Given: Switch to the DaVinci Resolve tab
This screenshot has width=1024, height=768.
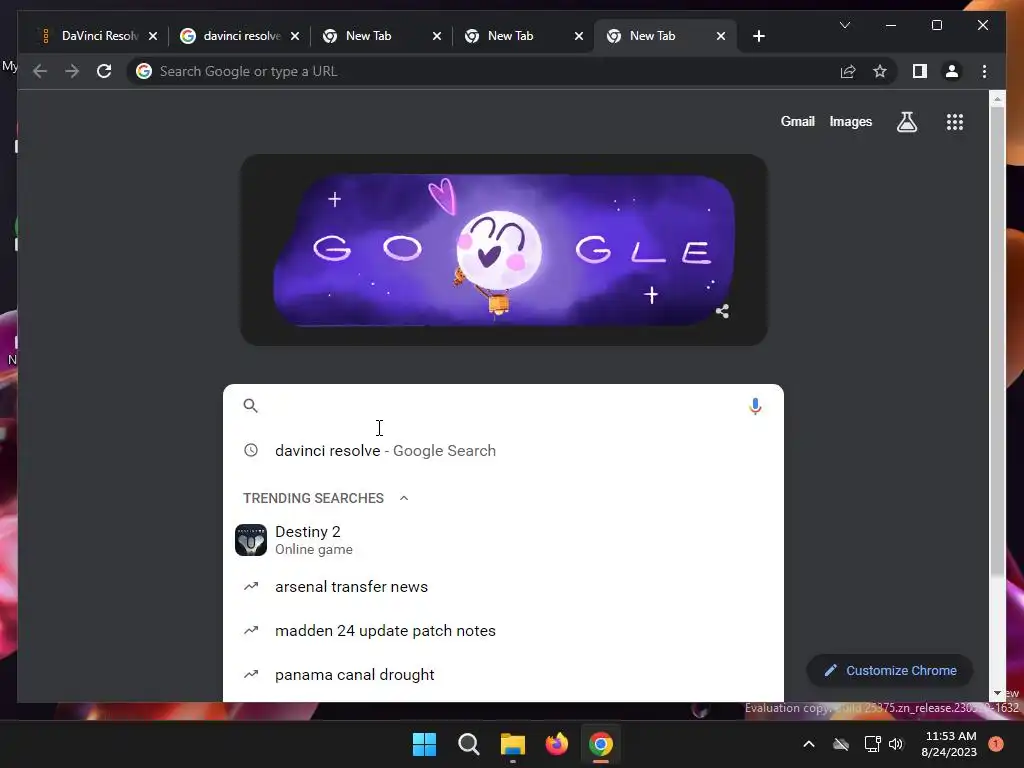Looking at the screenshot, I should coord(98,36).
